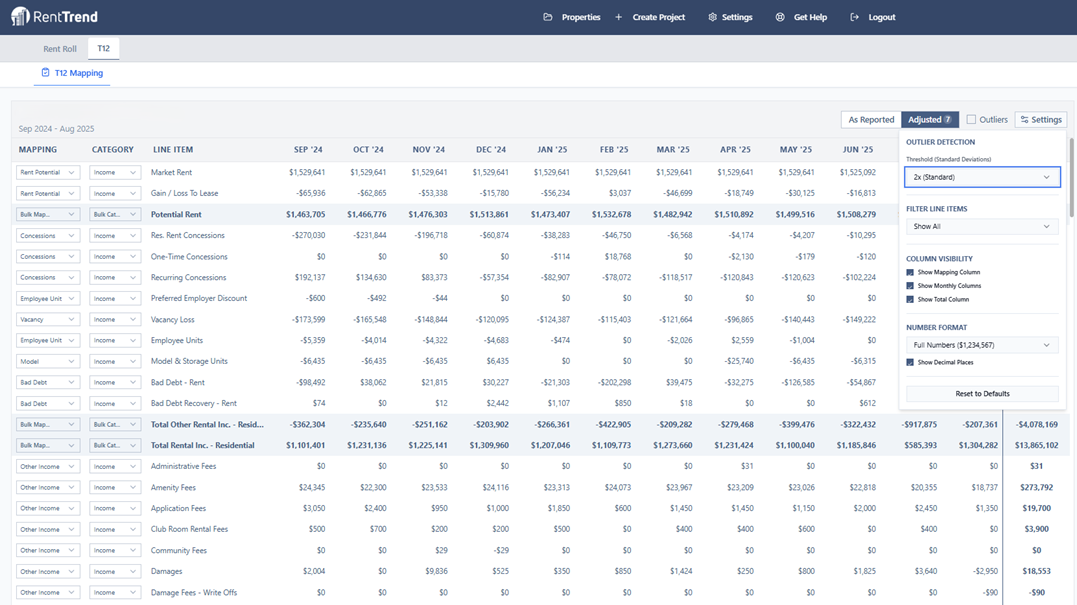Toggle Show Decimal Places option
The width and height of the screenshot is (1077, 605).
point(909,360)
